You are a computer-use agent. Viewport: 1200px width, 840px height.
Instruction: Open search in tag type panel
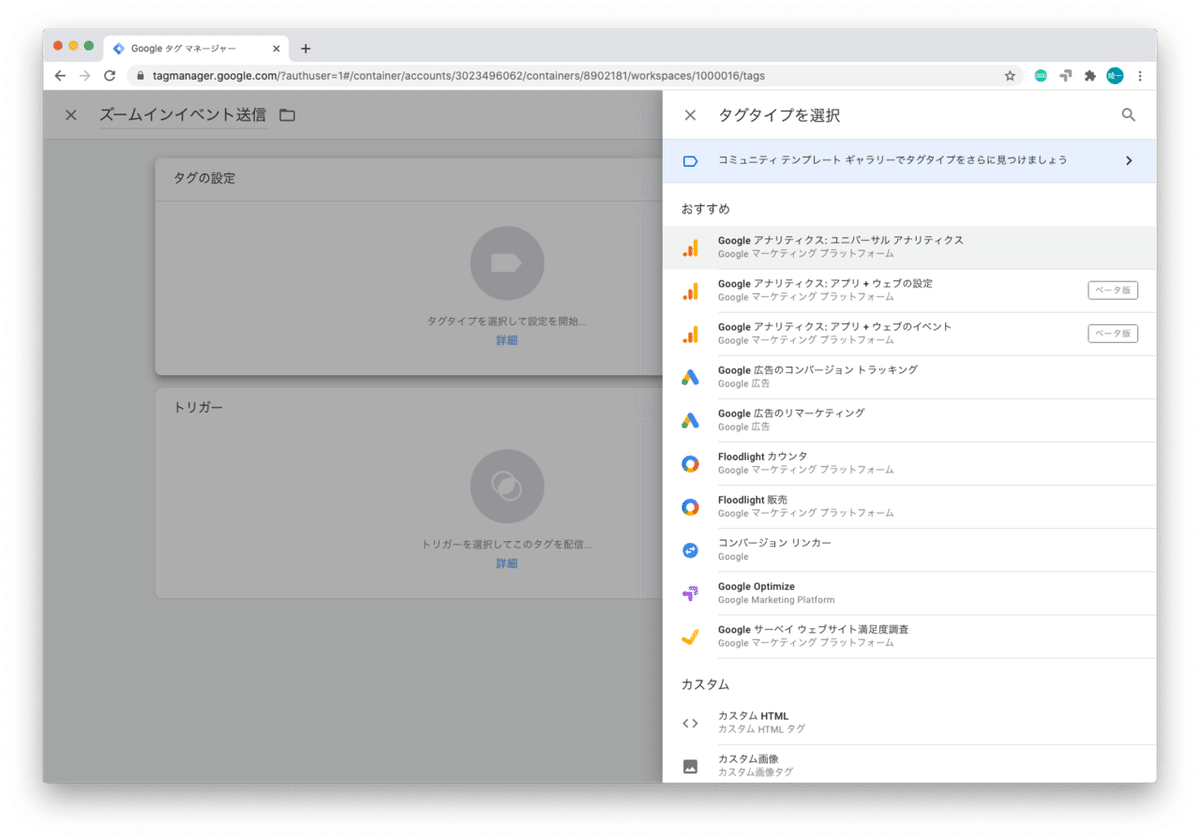(1128, 115)
